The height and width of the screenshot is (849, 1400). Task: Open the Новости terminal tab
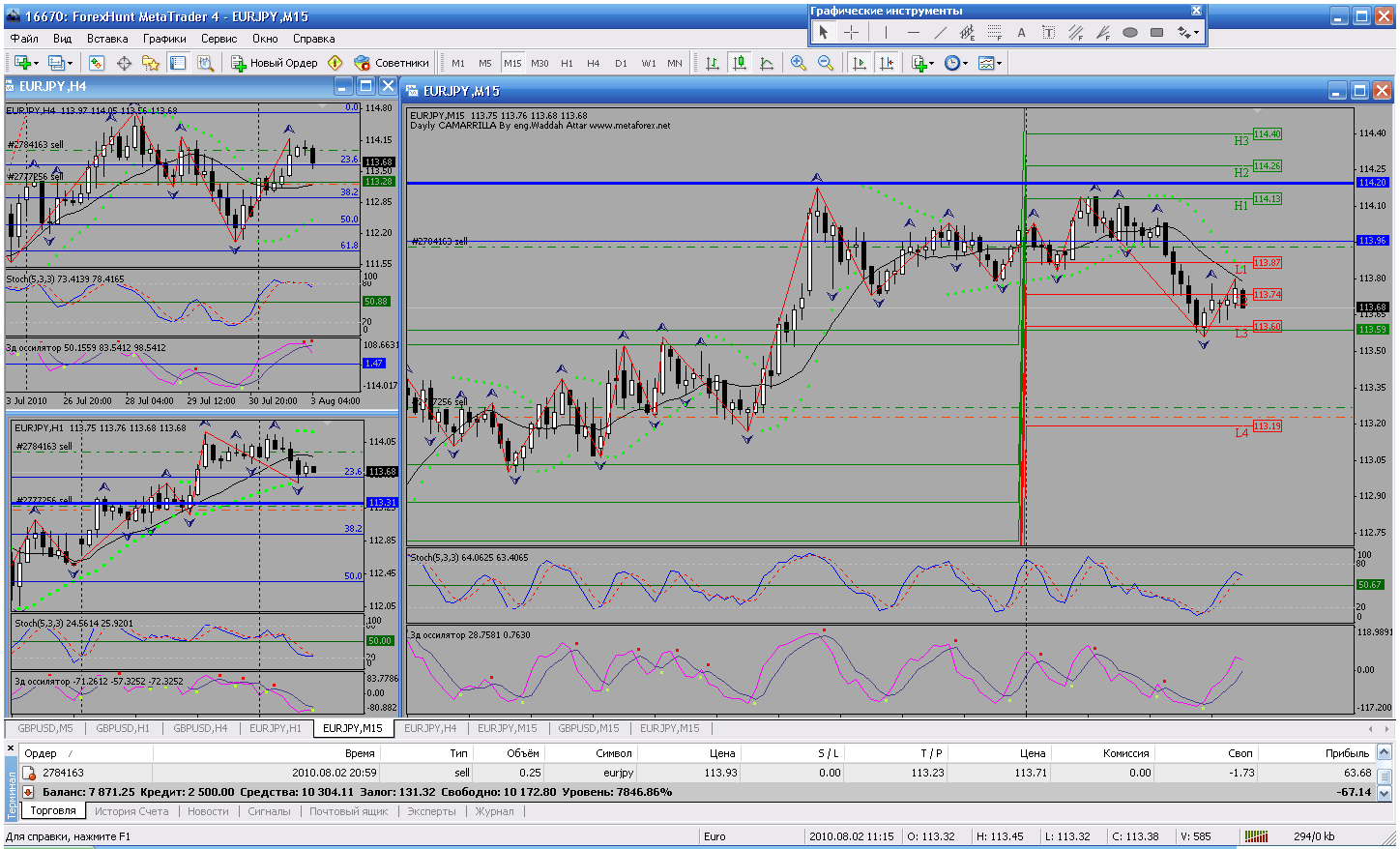coord(208,811)
